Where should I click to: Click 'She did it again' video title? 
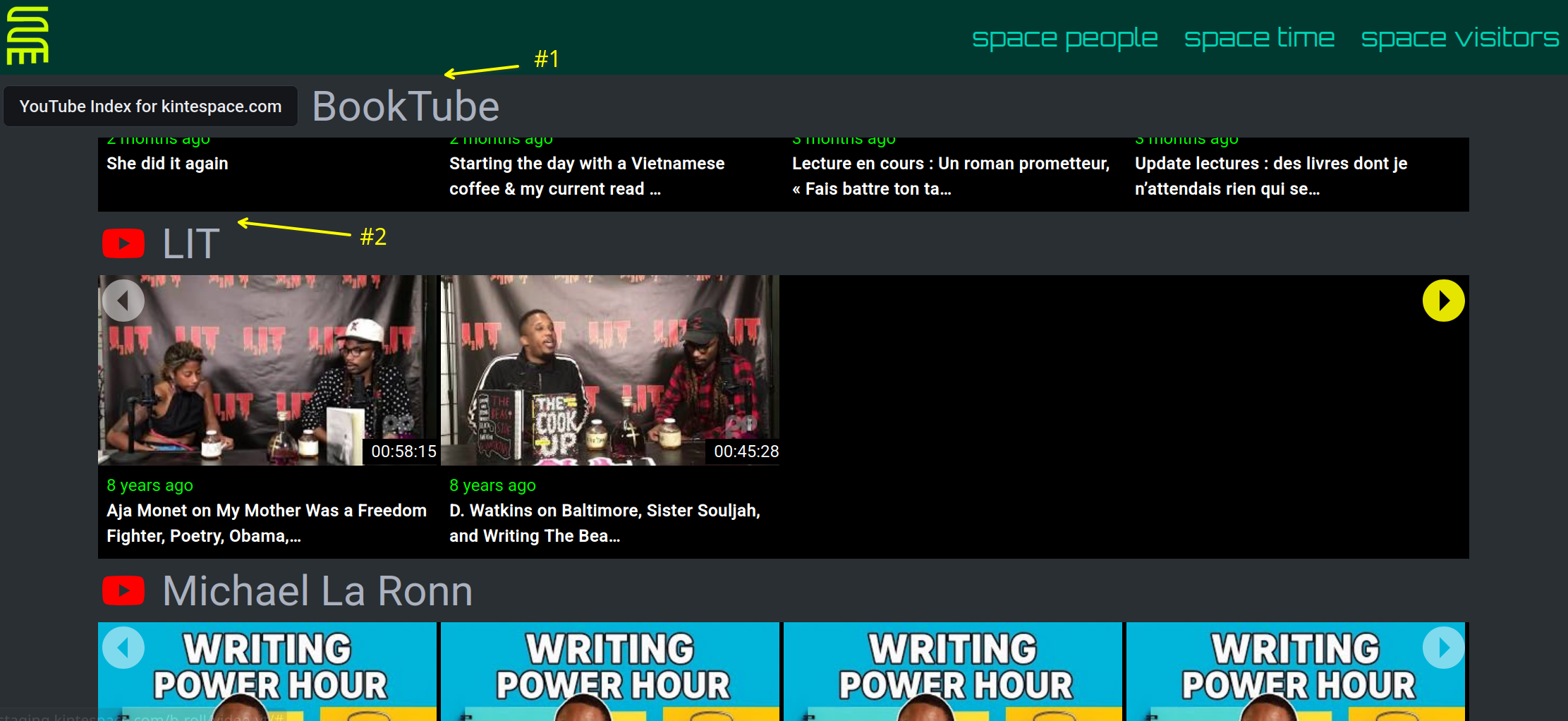tap(167, 164)
